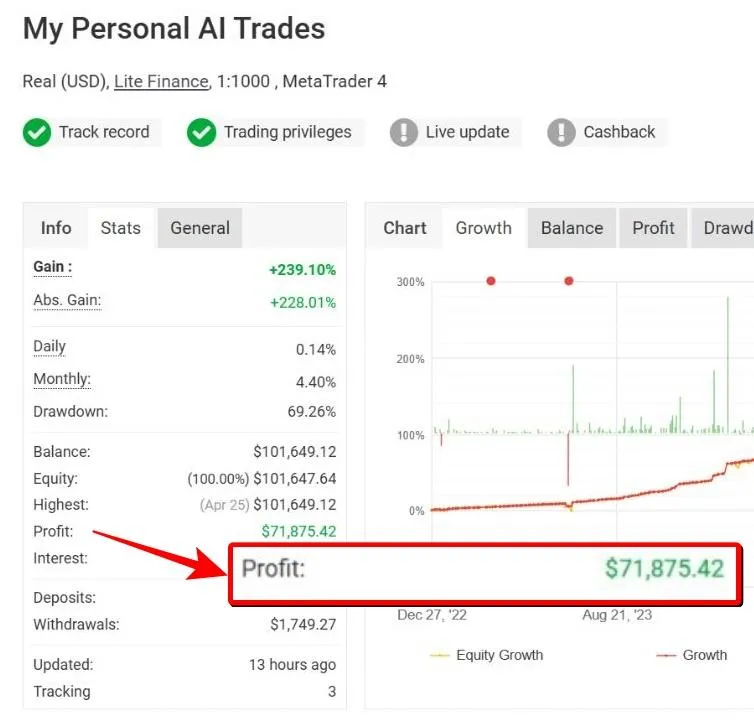Click the first red dot chart marker

[x=491, y=281]
